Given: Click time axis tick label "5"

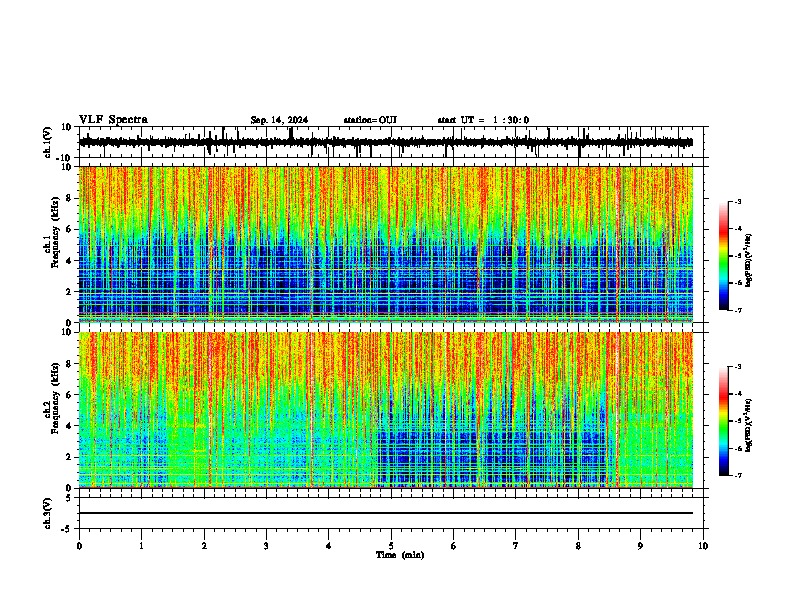Looking at the screenshot, I should pyautogui.click(x=391, y=546).
